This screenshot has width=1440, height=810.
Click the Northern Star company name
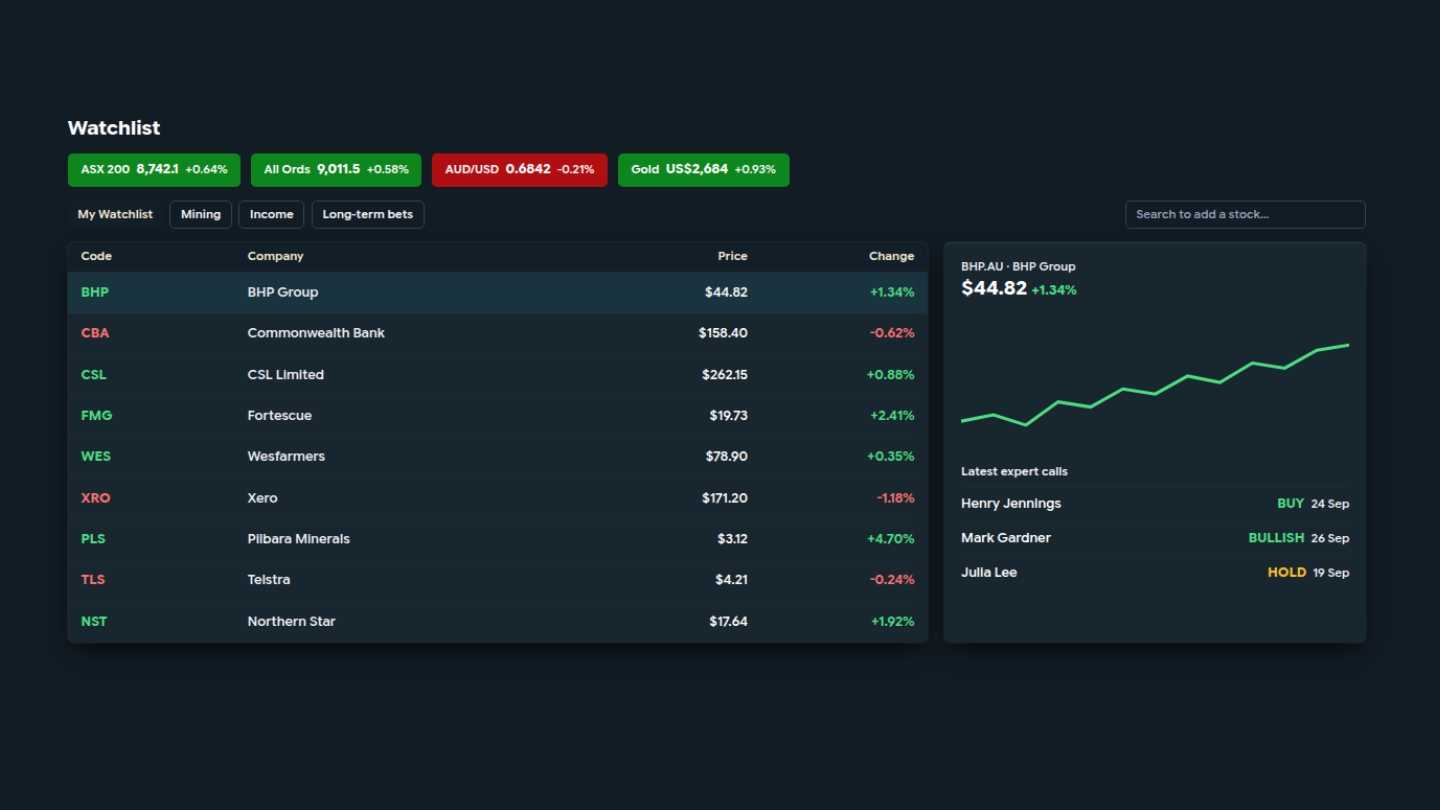point(292,621)
